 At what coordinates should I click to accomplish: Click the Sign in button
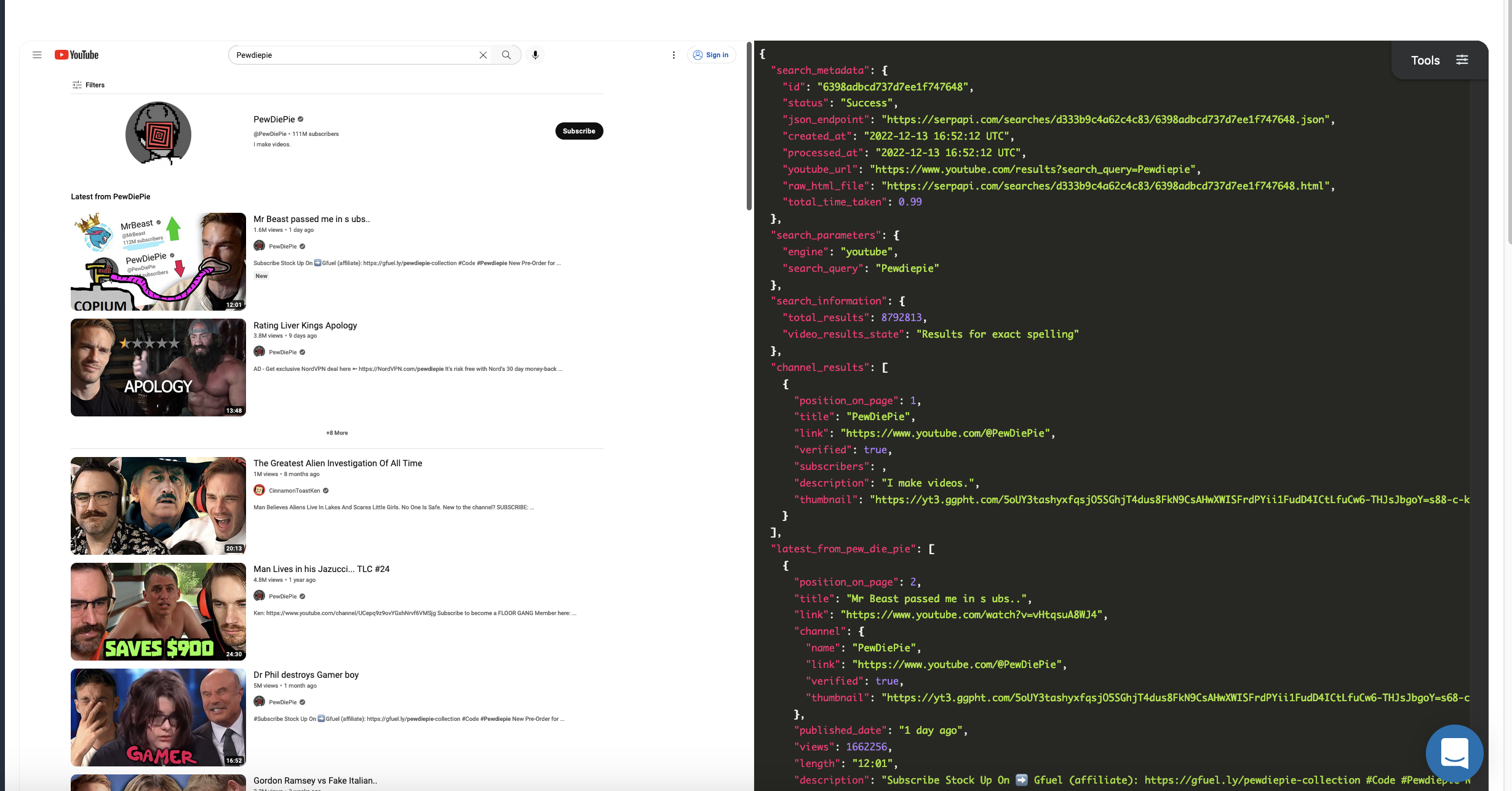(x=711, y=55)
